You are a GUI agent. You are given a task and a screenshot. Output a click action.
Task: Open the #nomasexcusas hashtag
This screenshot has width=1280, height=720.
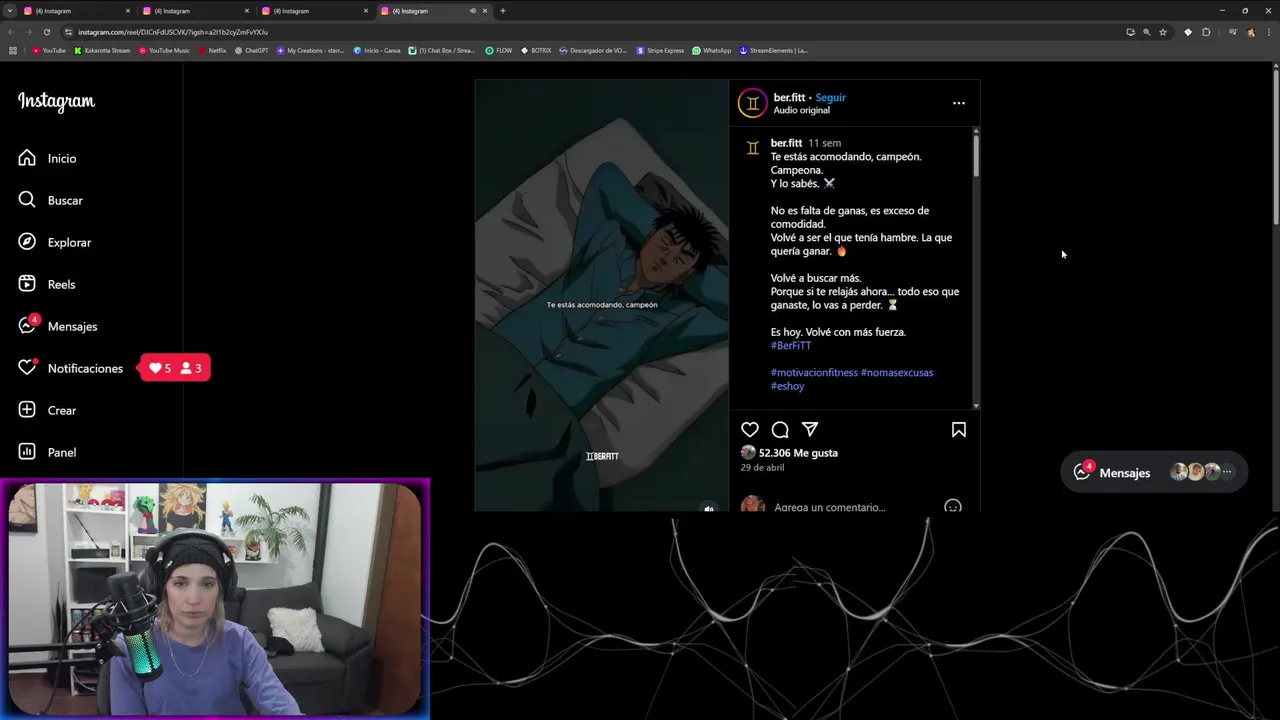897,372
